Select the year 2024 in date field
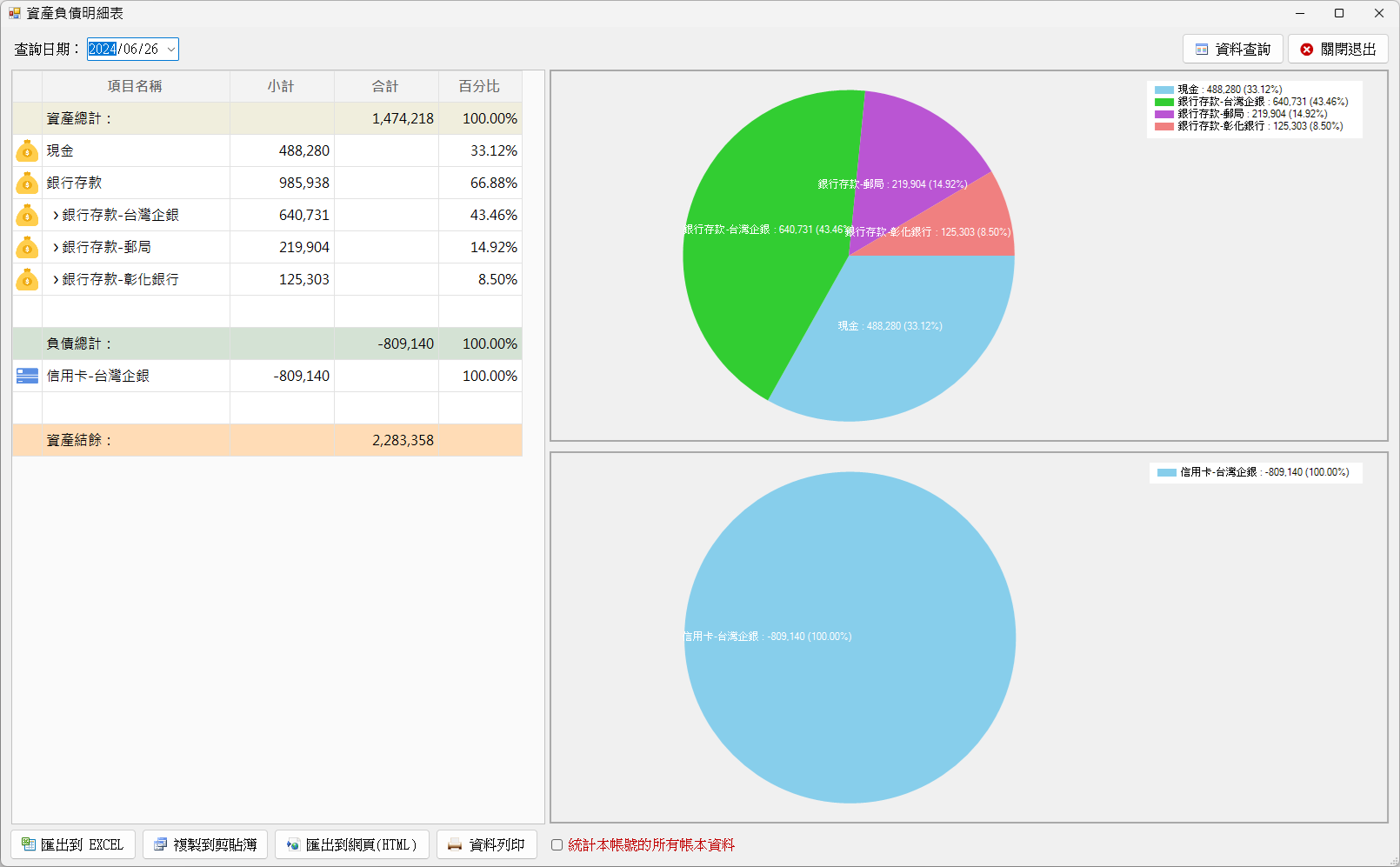 [102, 49]
